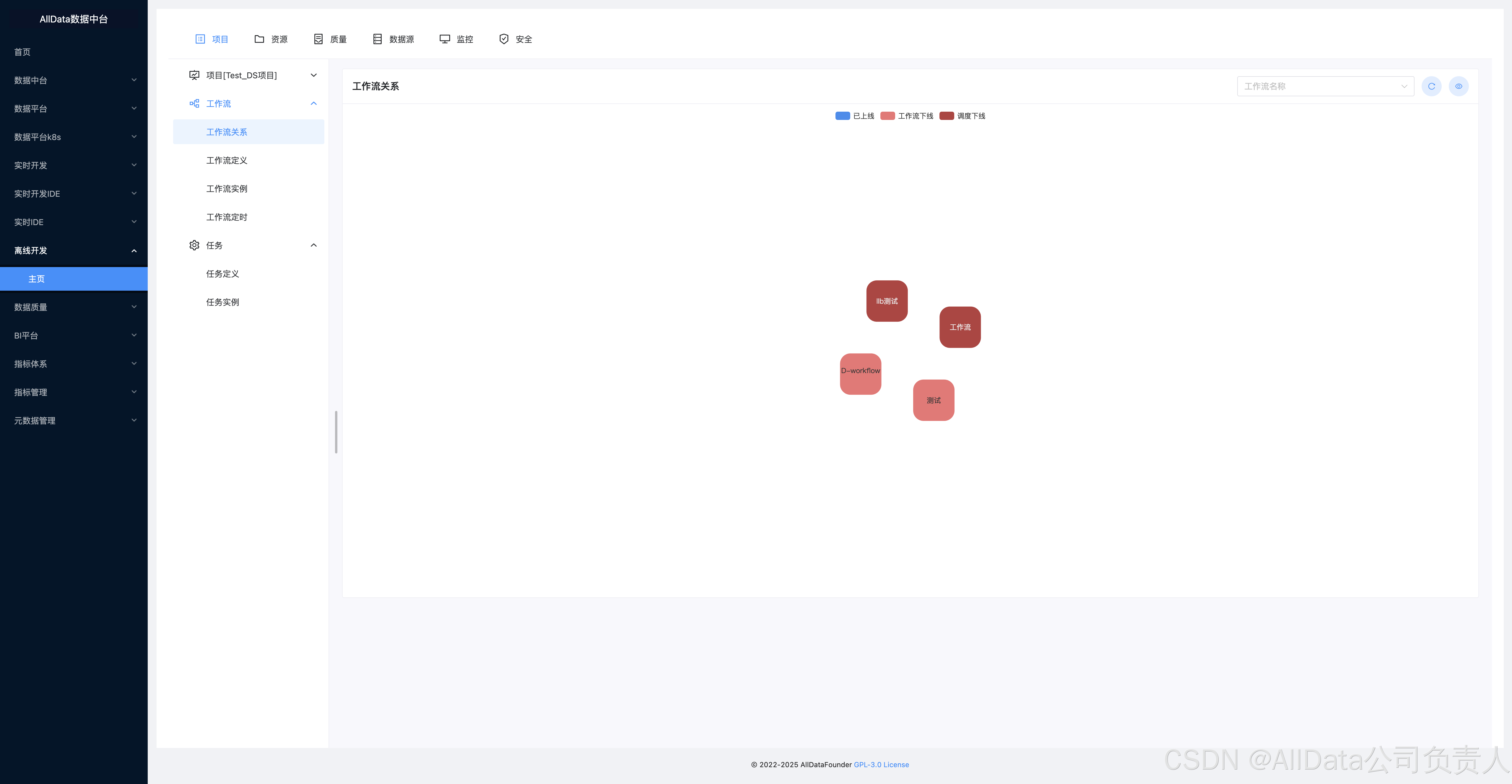Click the 项目 list icon in top nav
The image size is (1512, 784).
click(x=200, y=39)
